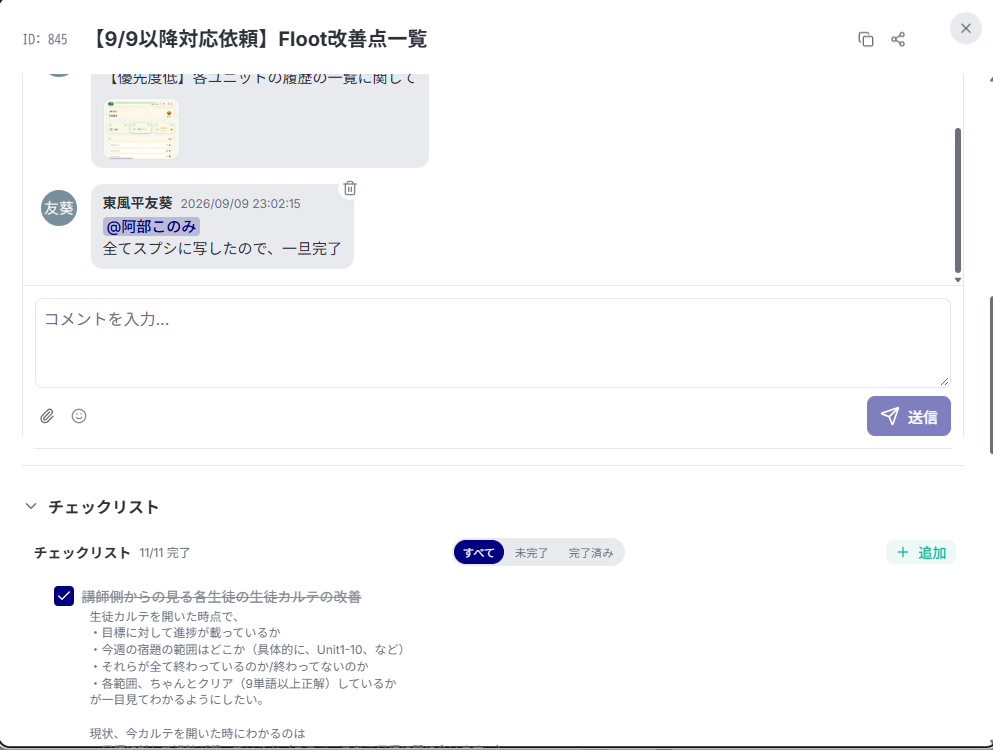Send the comment with 送信 button
993x750 pixels.
(x=909, y=416)
